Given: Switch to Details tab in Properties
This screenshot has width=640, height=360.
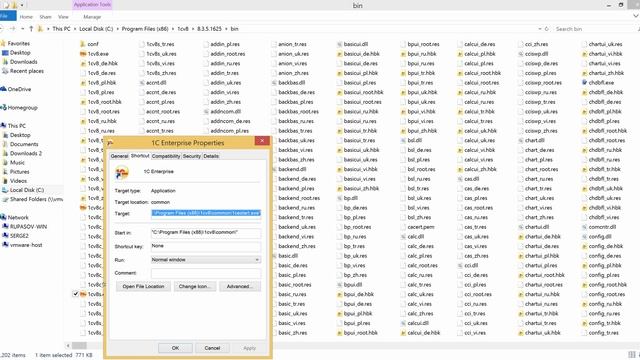Looking at the screenshot, I should point(211,156).
